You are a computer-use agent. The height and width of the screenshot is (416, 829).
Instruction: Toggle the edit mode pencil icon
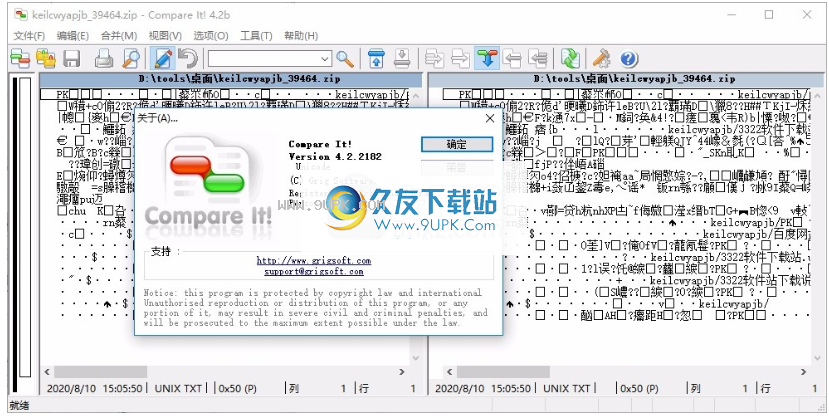[x=163, y=59]
